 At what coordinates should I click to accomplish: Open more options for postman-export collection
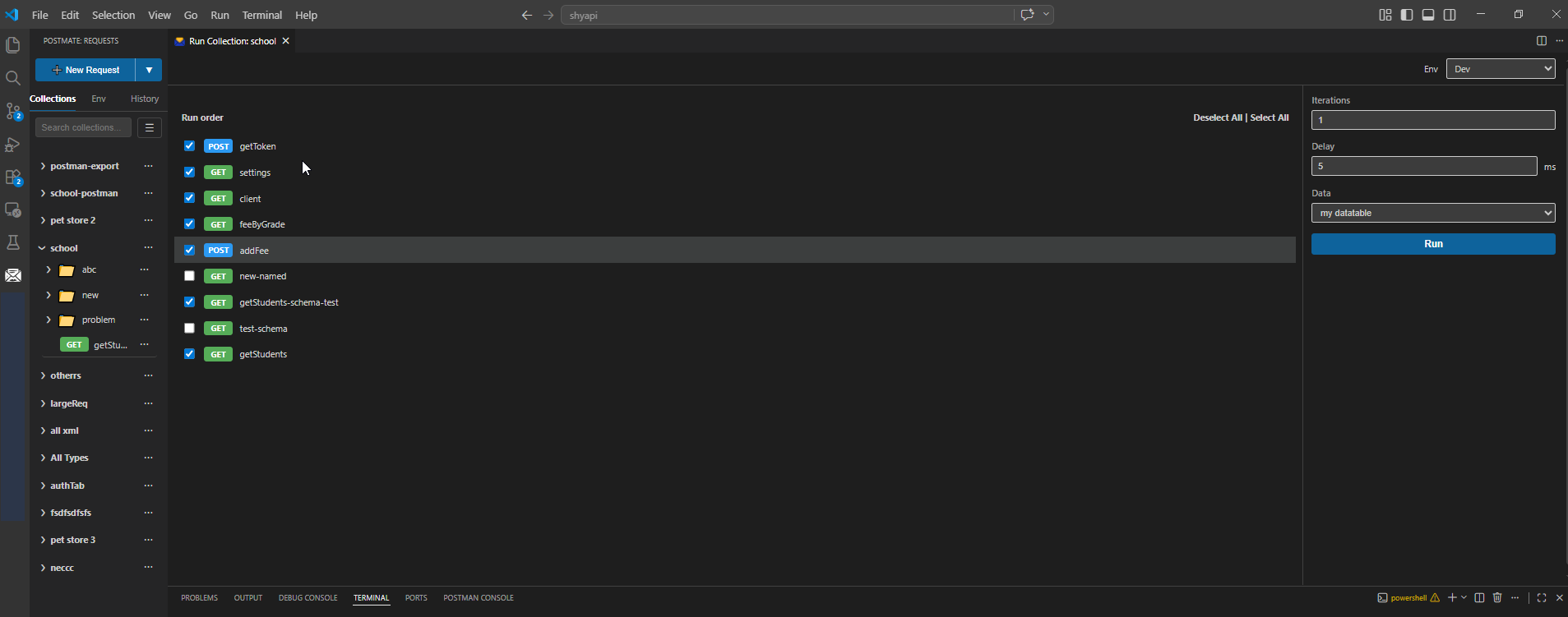coord(148,166)
